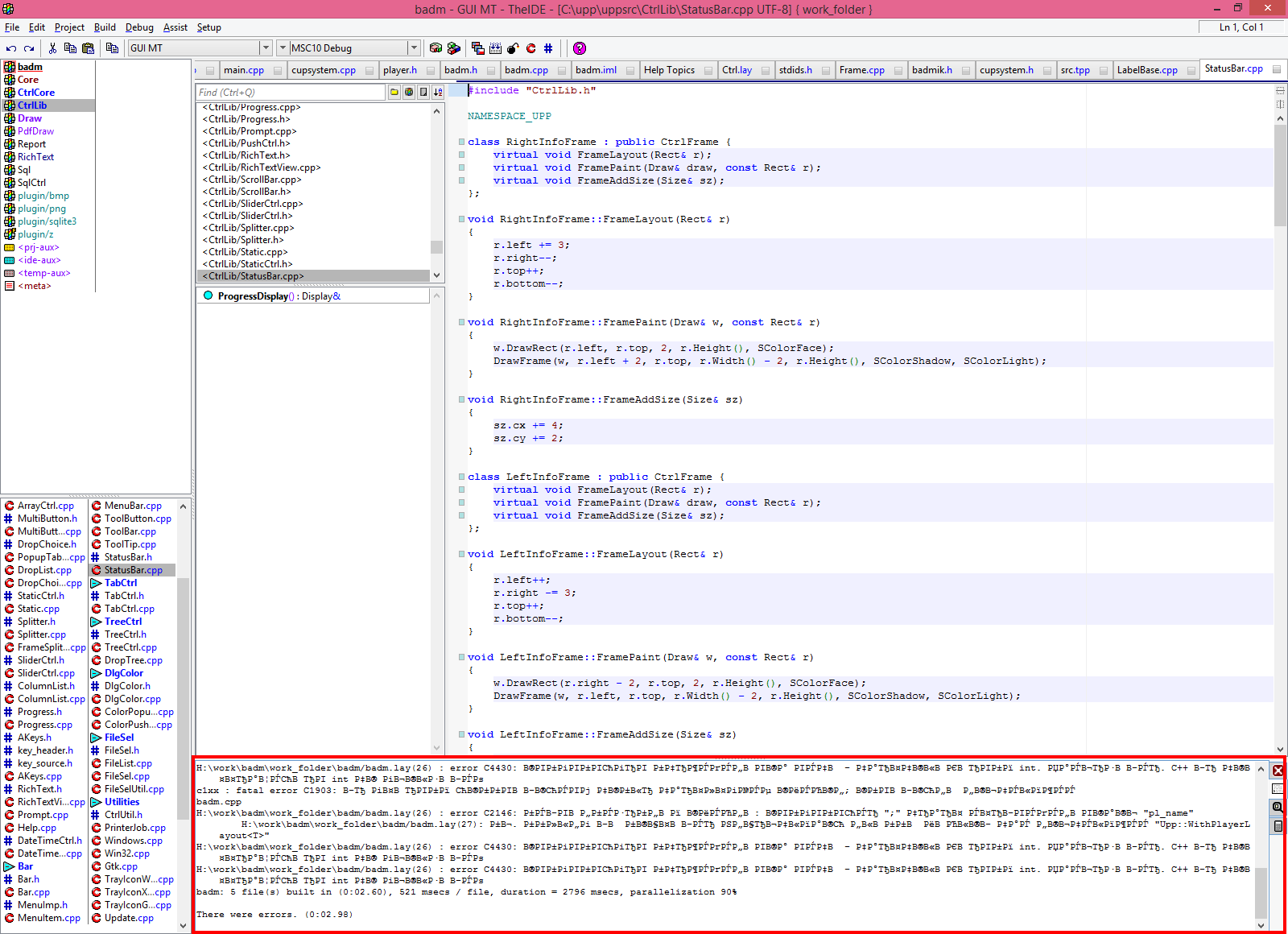The width and height of the screenshot is (1288, 934).
Task: Open dropdown arrow left of MSC10 Debug
Action: (283, 48)
